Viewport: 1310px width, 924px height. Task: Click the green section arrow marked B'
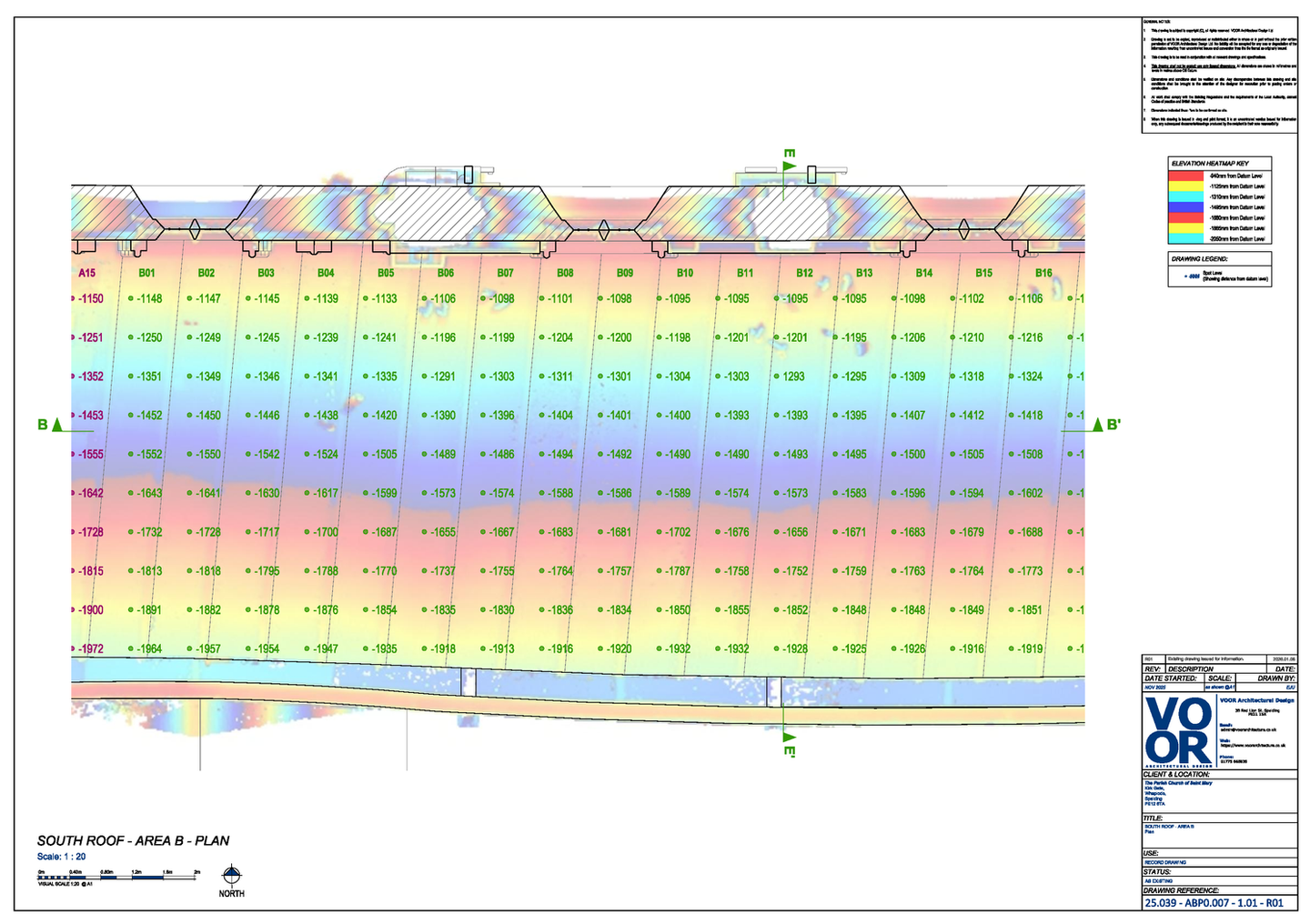[x=1098, y=425]
